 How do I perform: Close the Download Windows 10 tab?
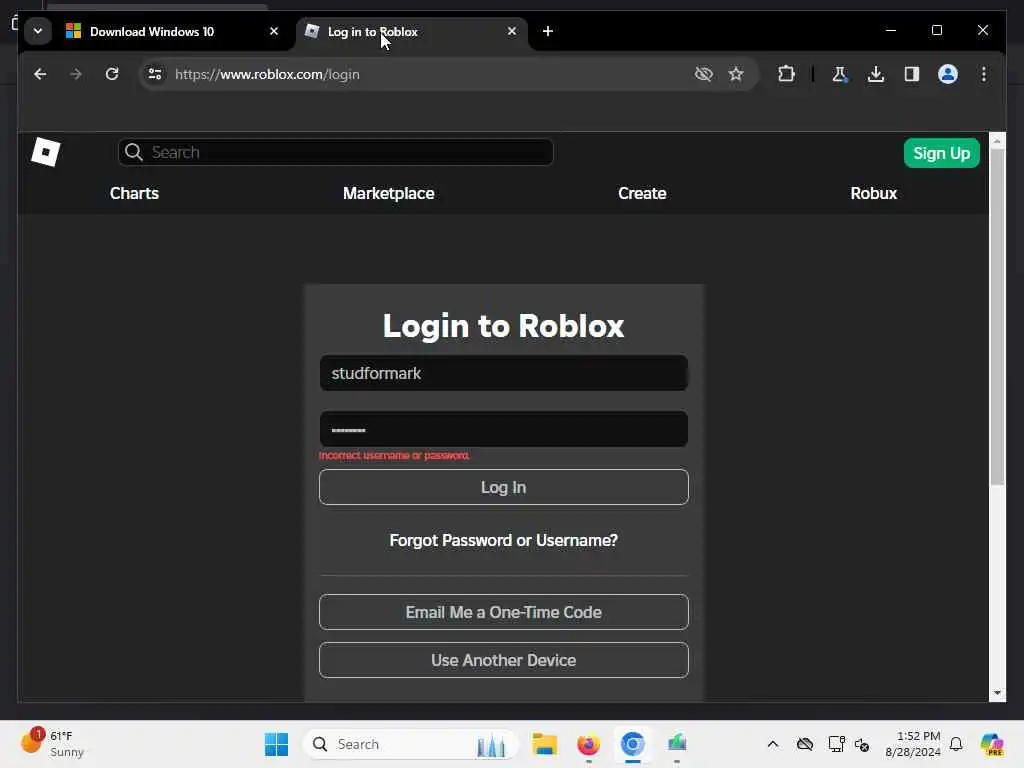click(274, 31)
